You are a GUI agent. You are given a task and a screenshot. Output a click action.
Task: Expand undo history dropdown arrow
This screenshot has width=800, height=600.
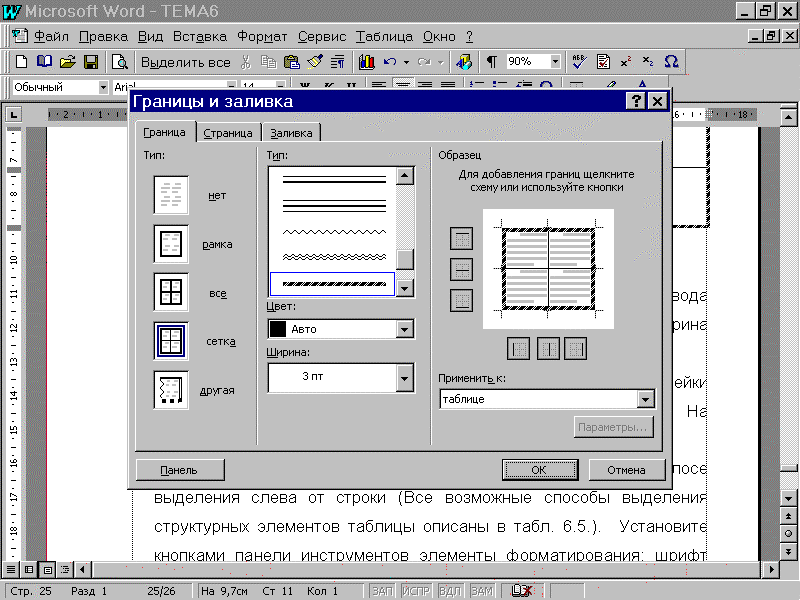coord(406,62)
